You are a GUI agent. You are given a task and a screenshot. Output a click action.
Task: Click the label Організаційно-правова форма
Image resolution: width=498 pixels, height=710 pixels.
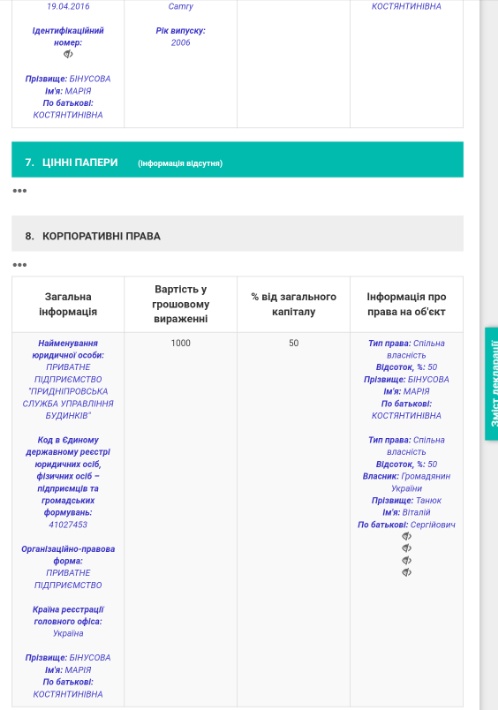68,555
